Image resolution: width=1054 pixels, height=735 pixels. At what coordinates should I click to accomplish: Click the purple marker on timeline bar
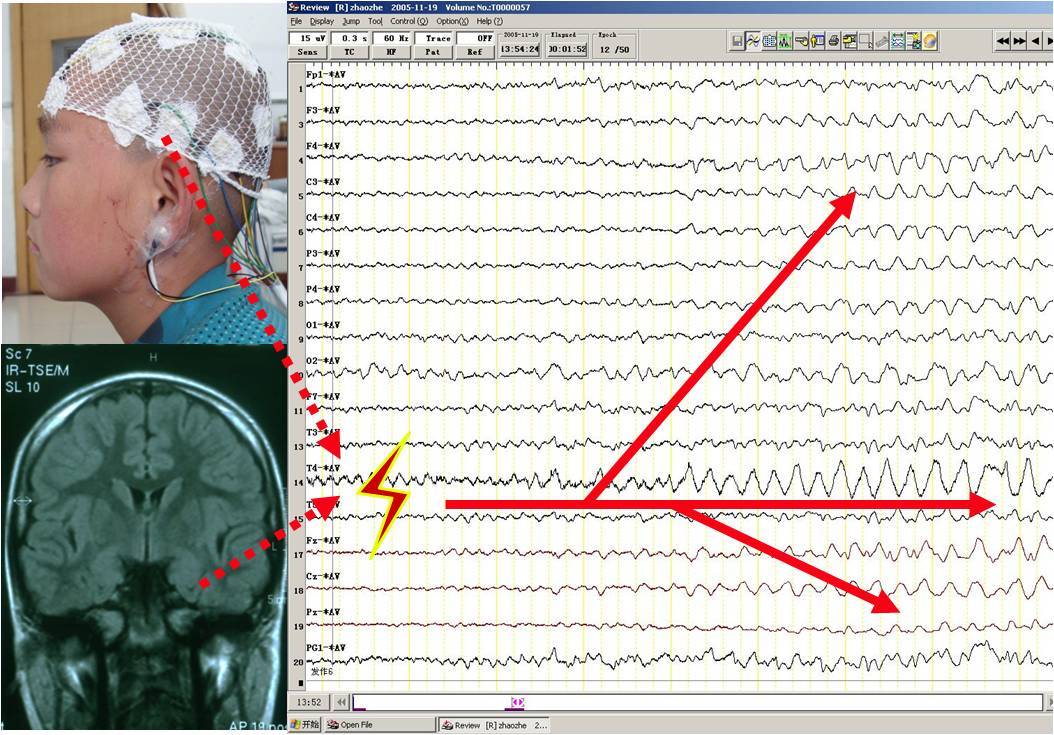click(518, 703)
